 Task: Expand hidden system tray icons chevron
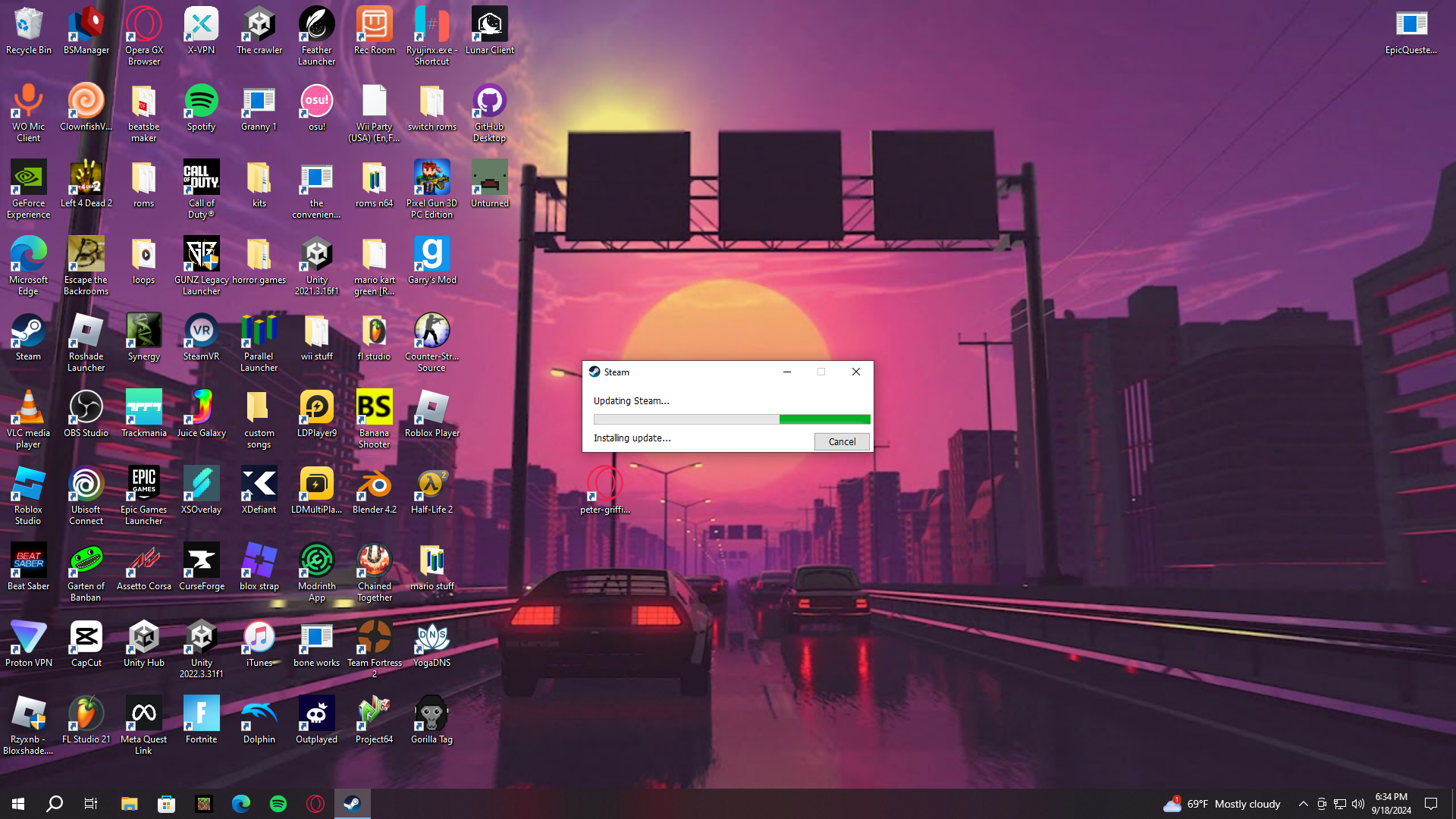[1303, 804]
